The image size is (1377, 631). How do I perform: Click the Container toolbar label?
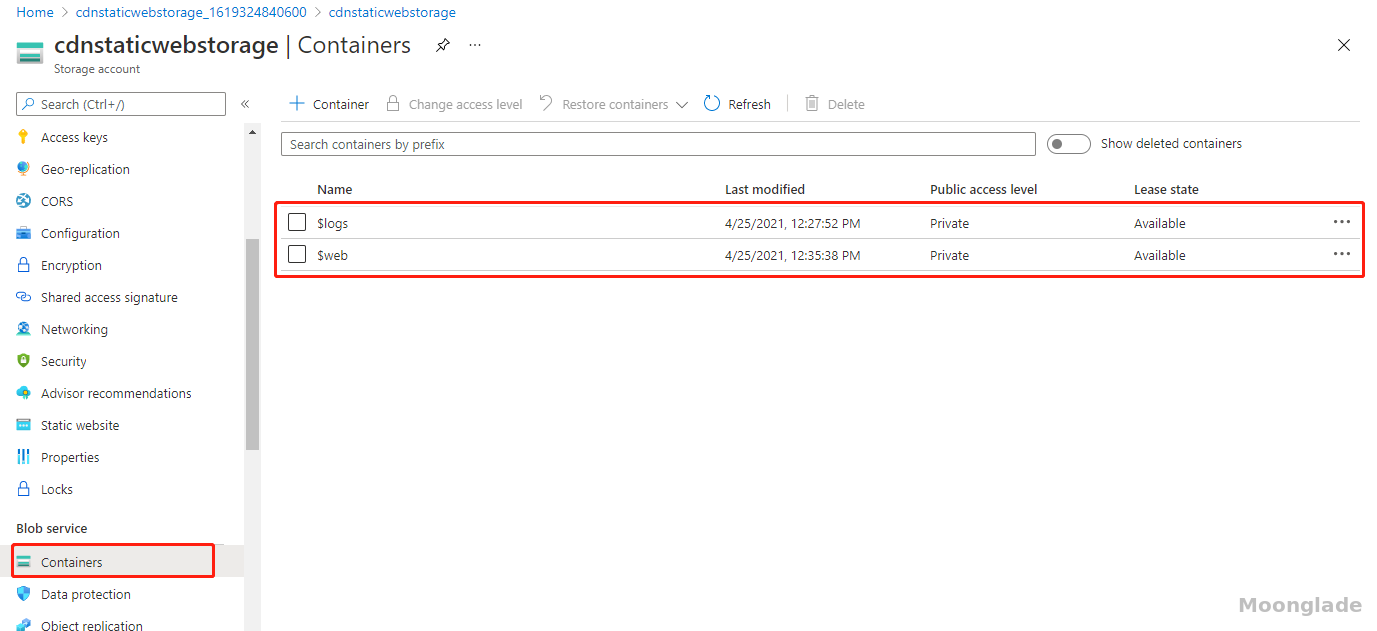pyautogui.click(x=341, y=104)
